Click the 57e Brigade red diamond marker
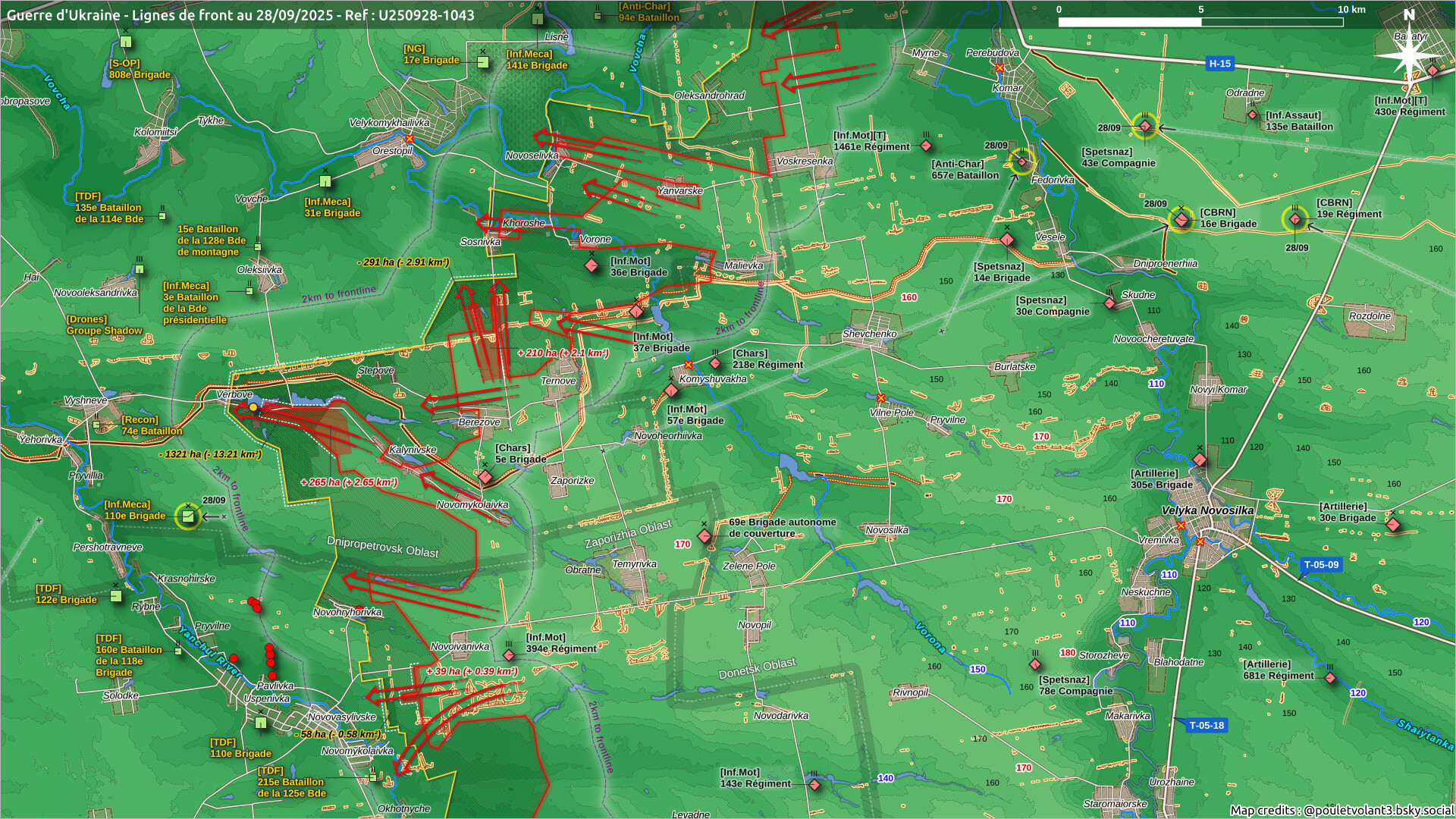1456x819 pixels. [x=671, y=391]
